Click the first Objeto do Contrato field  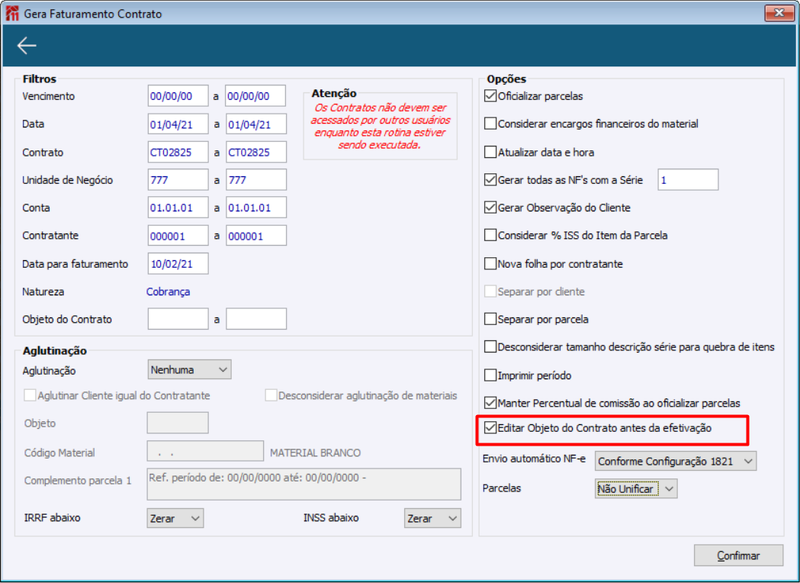pyautogui.click(x=178, y=319)
